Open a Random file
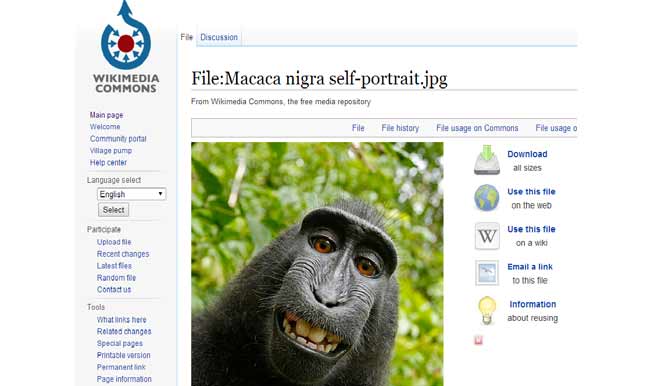This screenshot has width=651, height=386. 116,278
